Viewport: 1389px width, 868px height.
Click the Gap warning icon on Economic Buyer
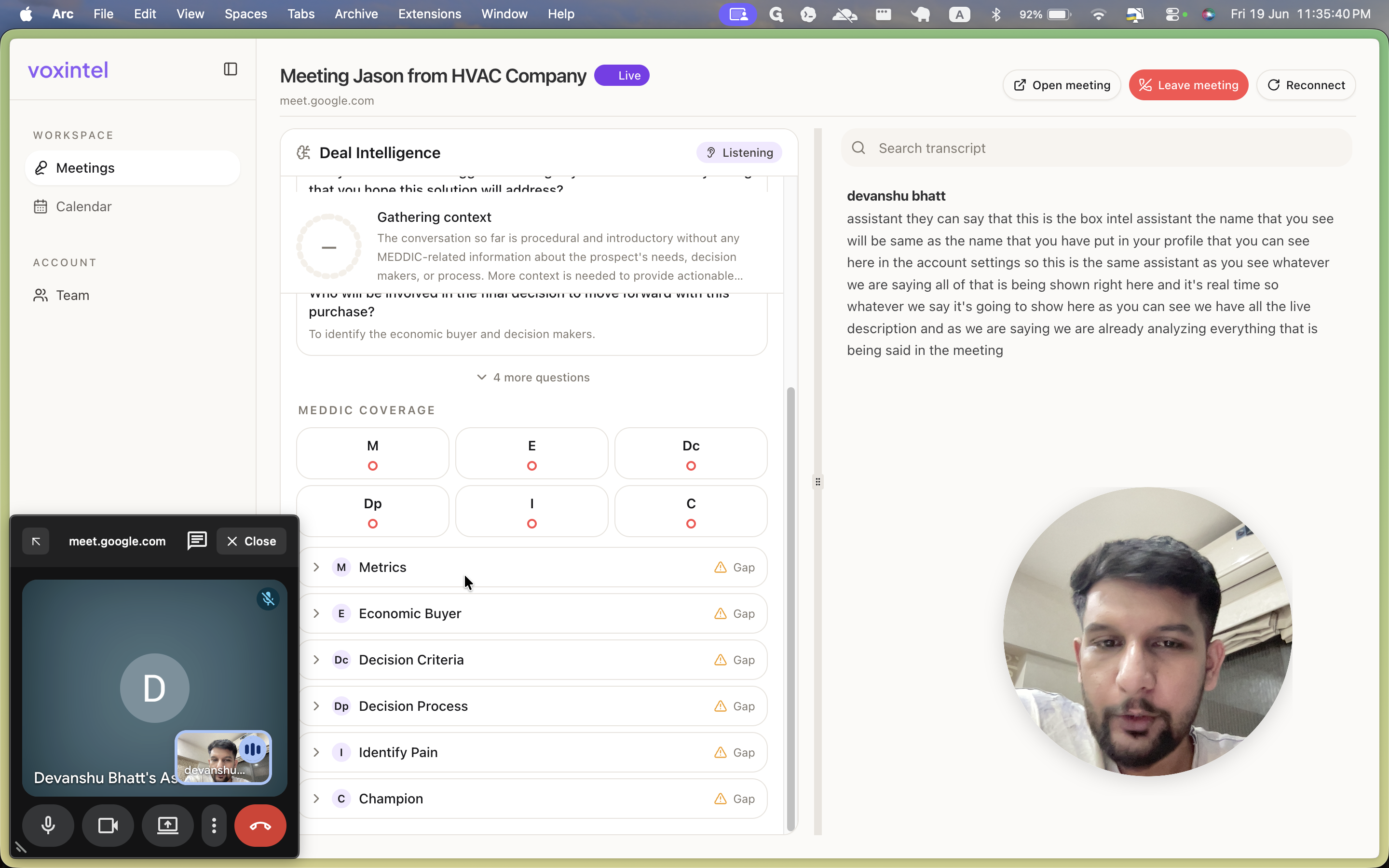pos(721,614)
